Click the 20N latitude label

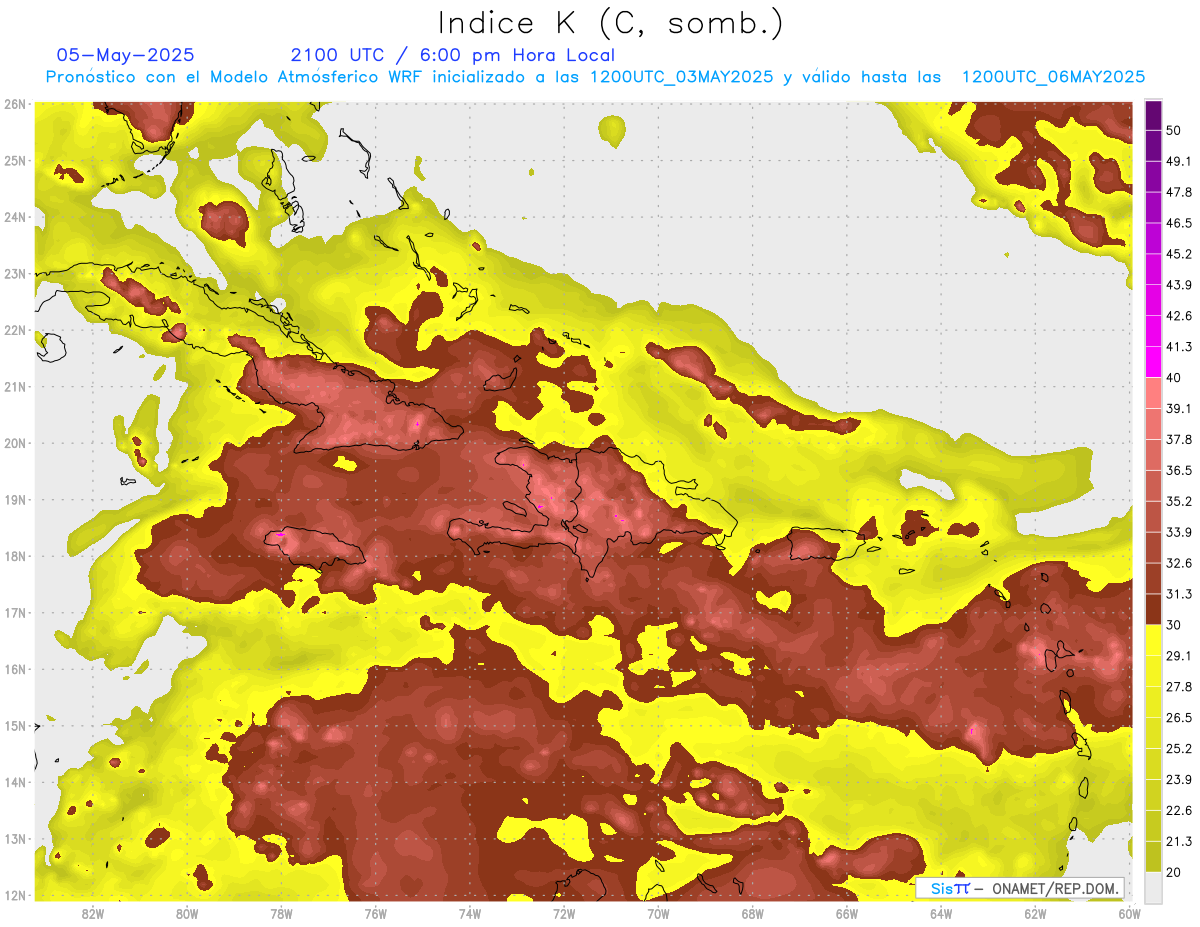point(14,443)
